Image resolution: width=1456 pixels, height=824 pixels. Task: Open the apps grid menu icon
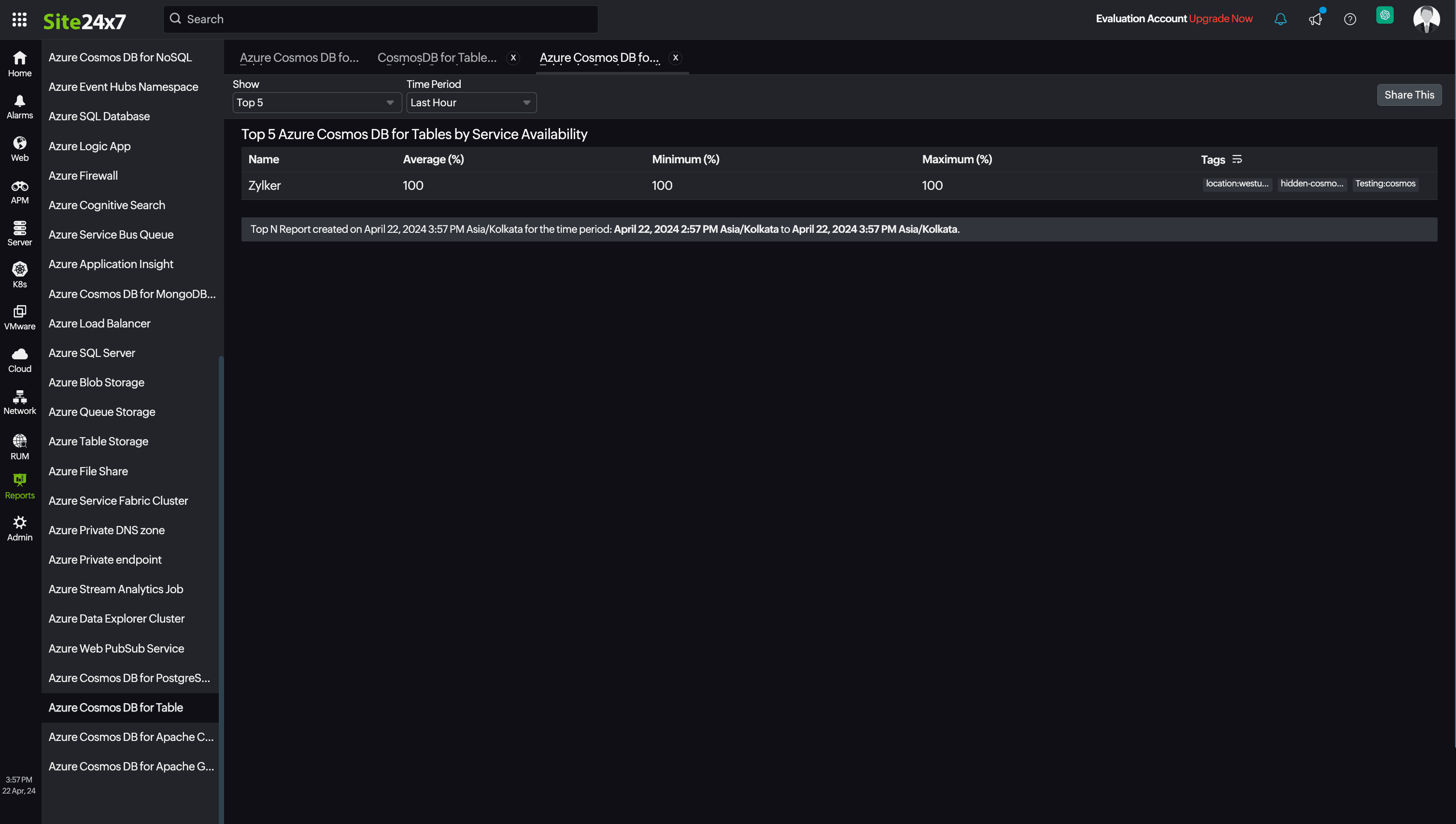19,19
